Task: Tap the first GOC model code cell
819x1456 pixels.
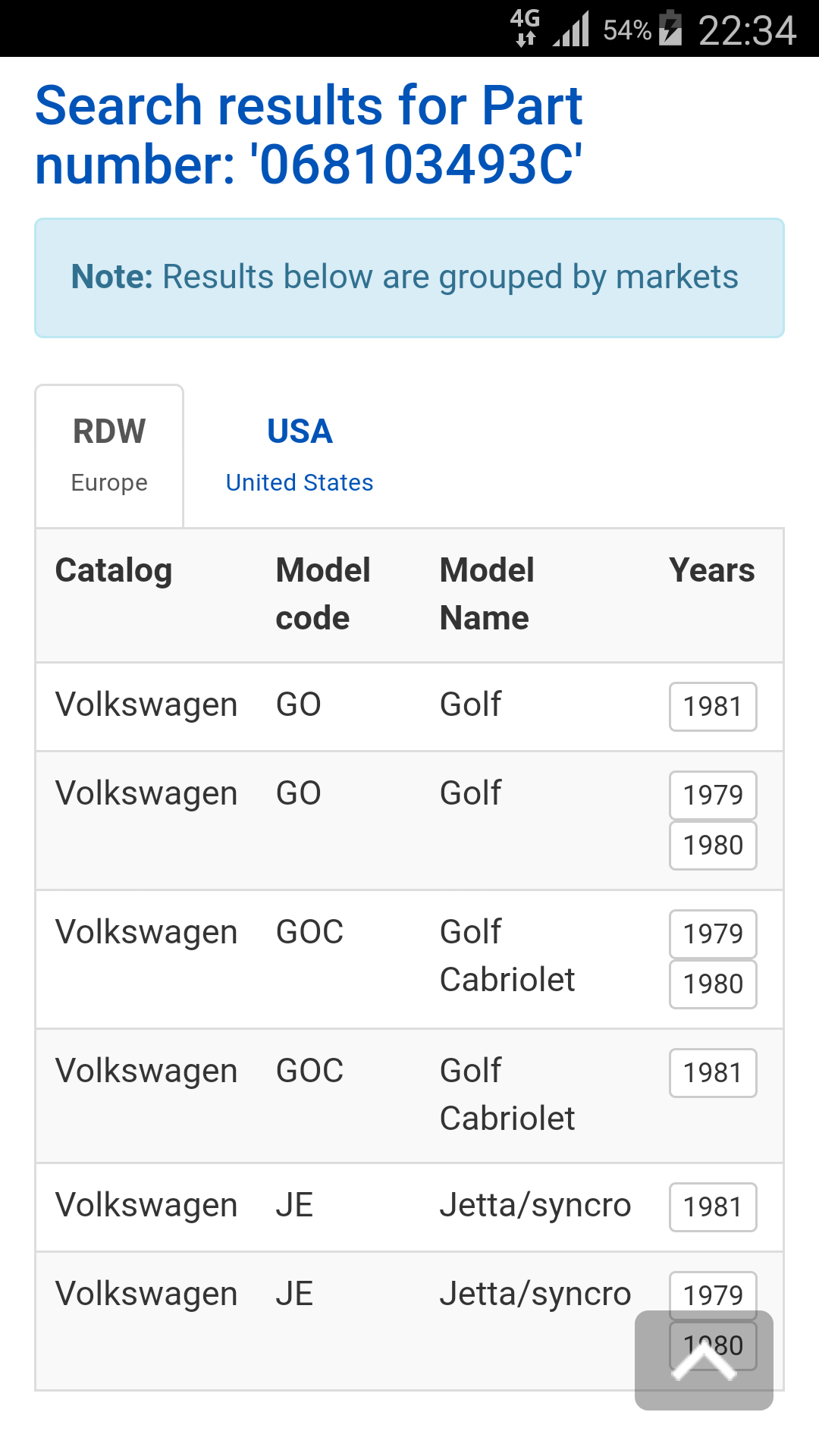Action: pyautogui.click(x=309, y=932)
